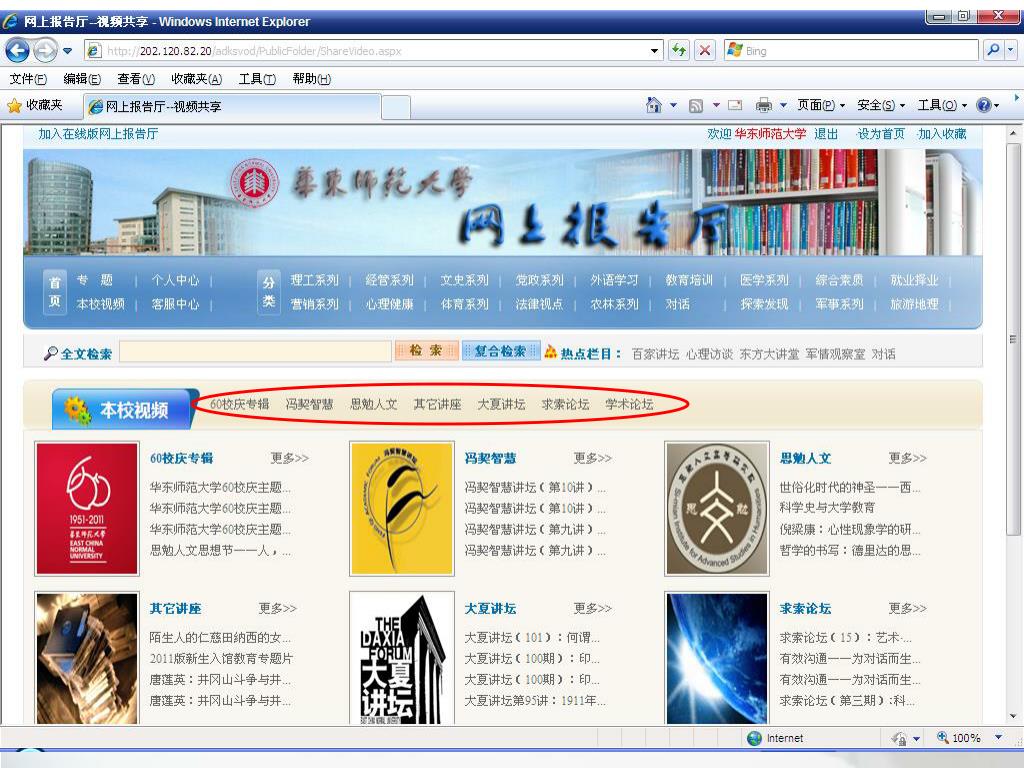
Task: Open a new blank tab
Action: (x=396, y=107)
